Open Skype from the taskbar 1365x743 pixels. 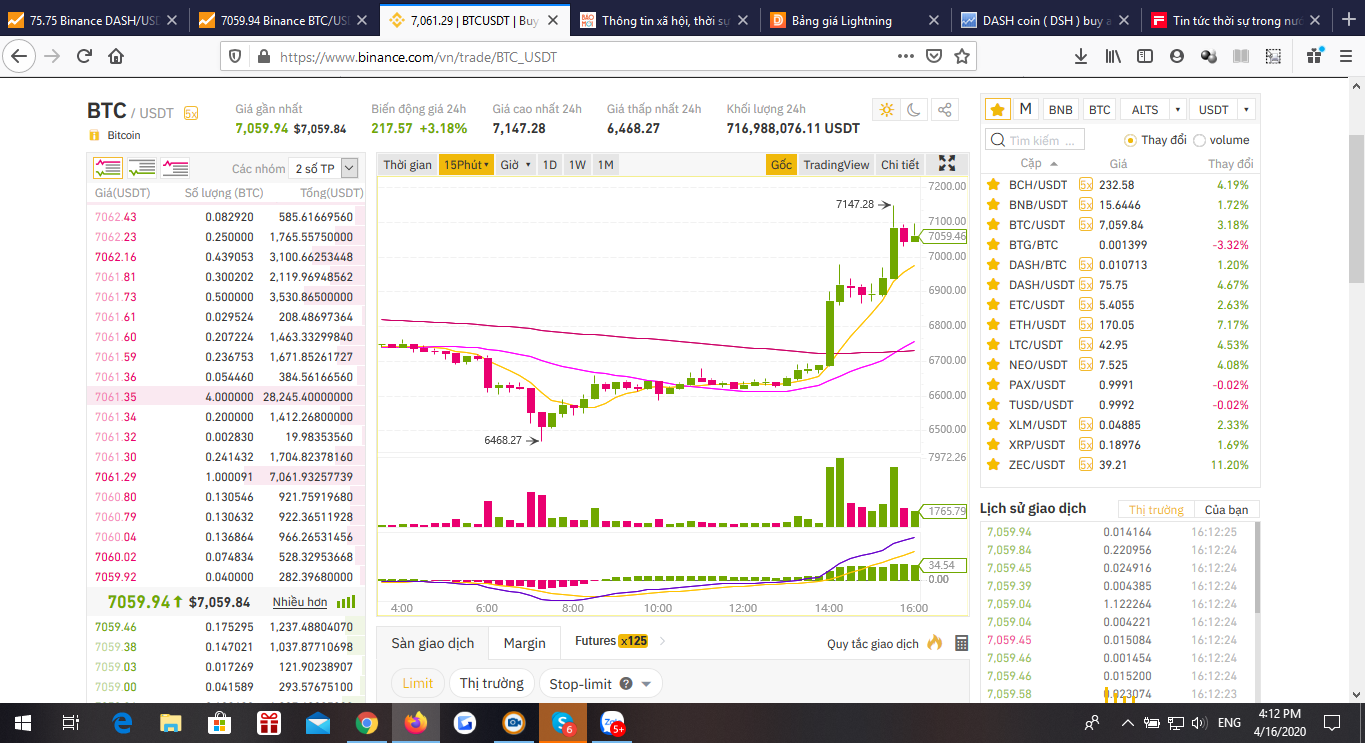tap(563, 723)
